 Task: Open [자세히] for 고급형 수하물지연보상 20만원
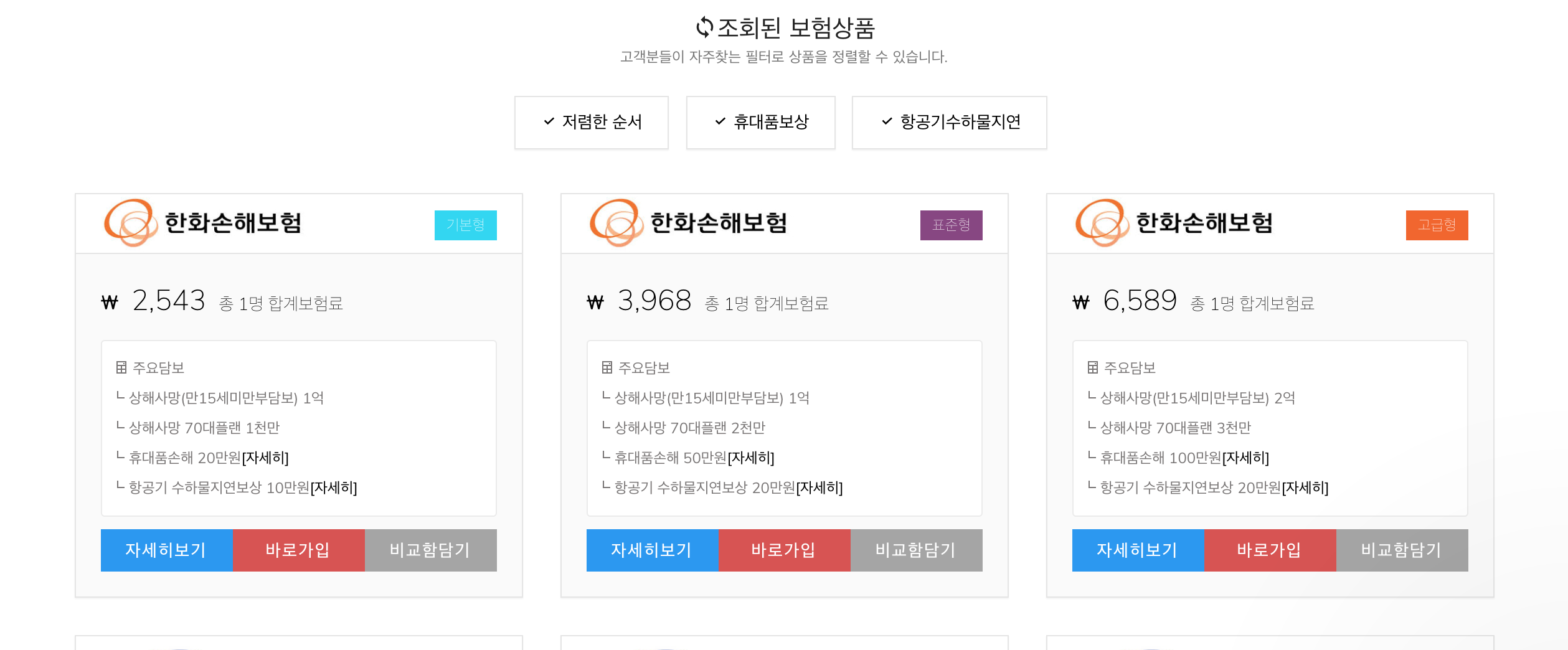point(1305,487)
